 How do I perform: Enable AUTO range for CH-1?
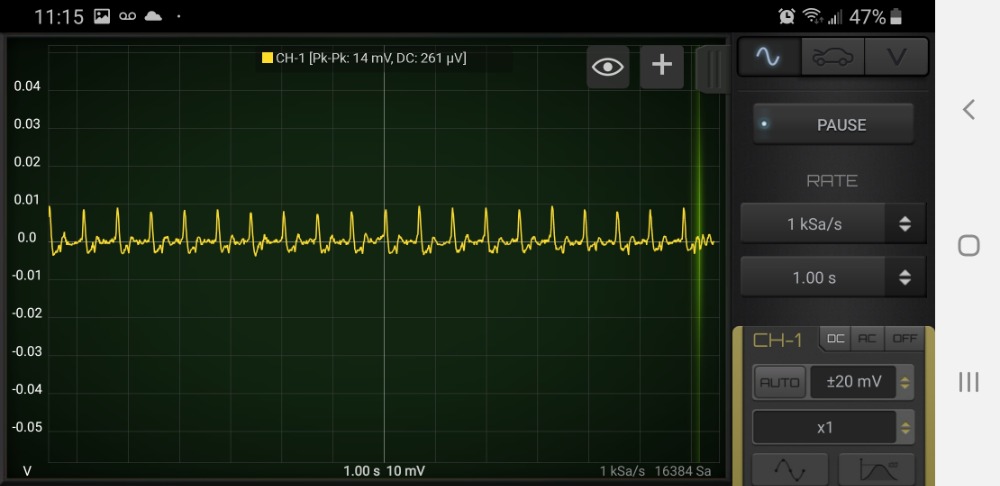(779, 383)
